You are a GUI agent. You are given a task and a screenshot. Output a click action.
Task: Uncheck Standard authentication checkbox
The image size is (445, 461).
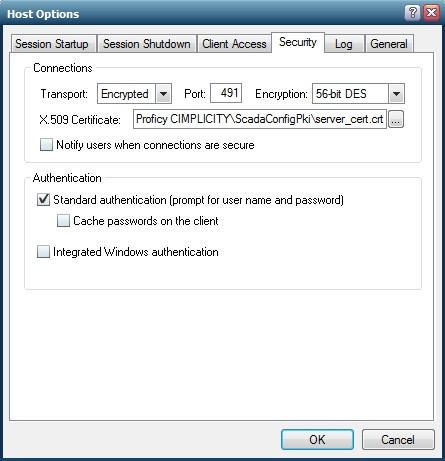[43, 200]
